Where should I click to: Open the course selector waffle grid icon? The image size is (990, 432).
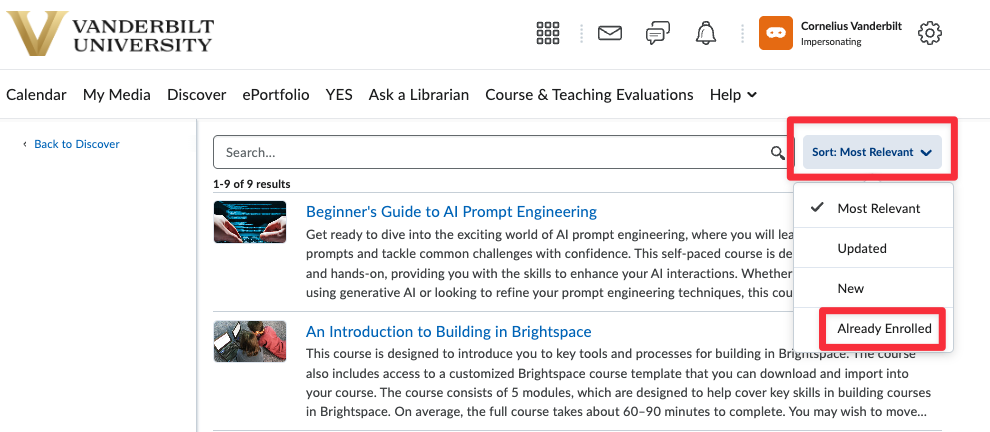548,33
